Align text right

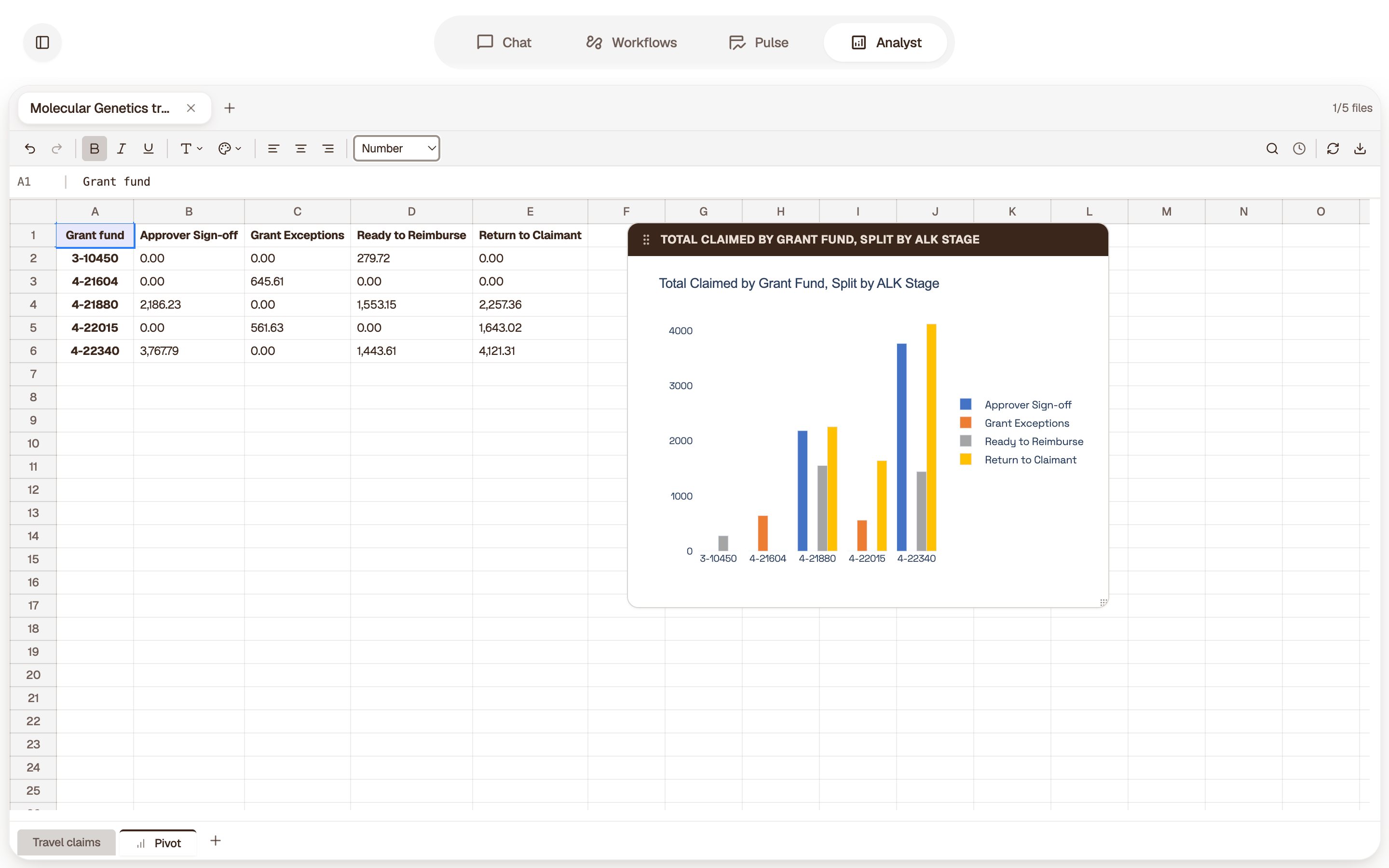(x=328, y=149)
